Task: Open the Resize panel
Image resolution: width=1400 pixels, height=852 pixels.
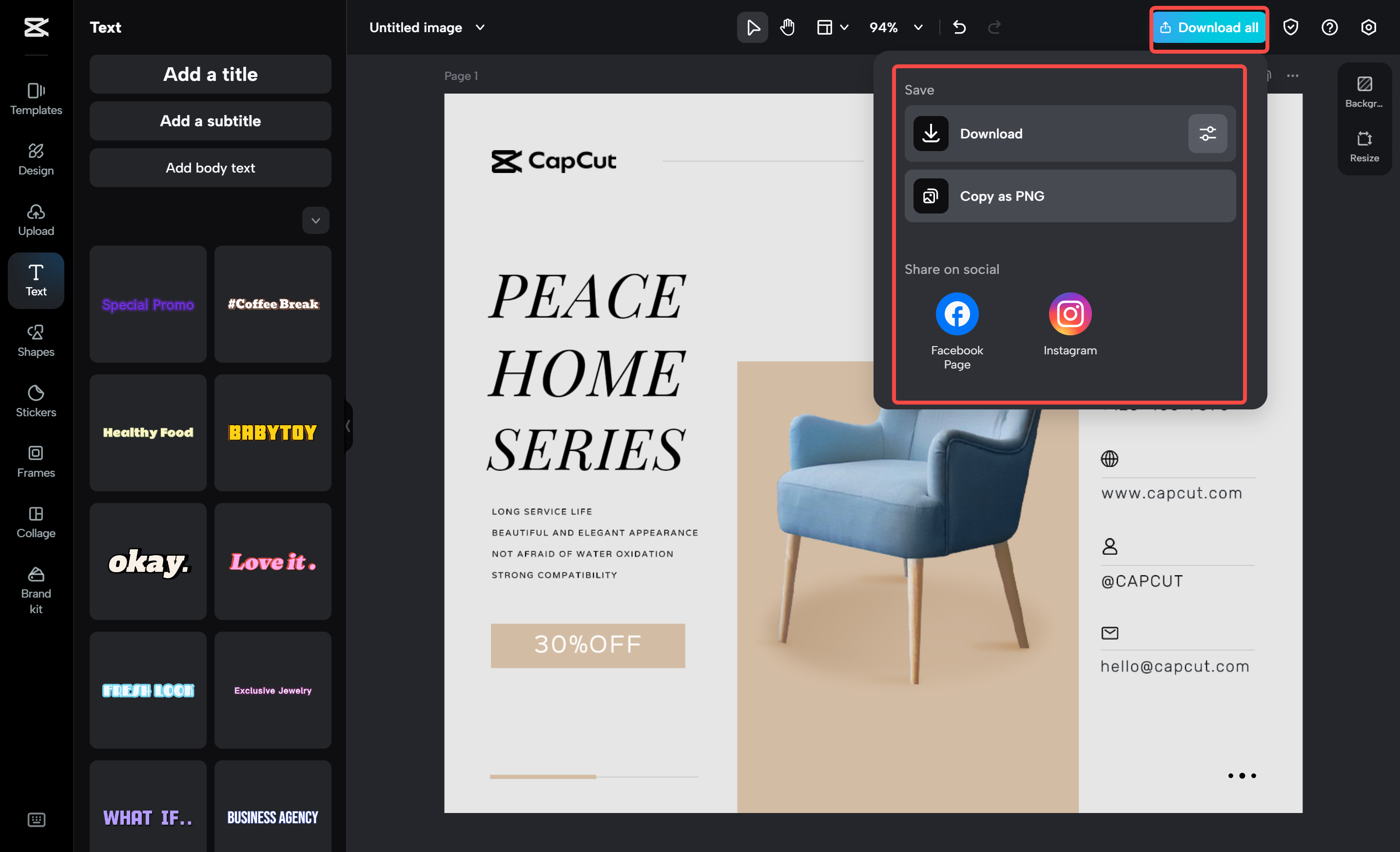Action: click(x=1363, y=146)
